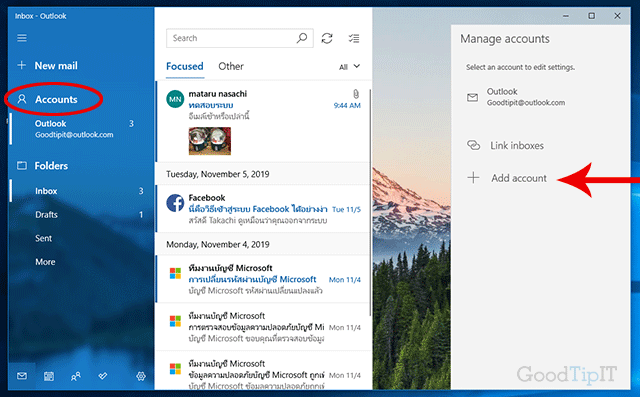This screenshot has width=640, height=397.
Task: Click the Add account plus icon
Action: tap(473, 177)
